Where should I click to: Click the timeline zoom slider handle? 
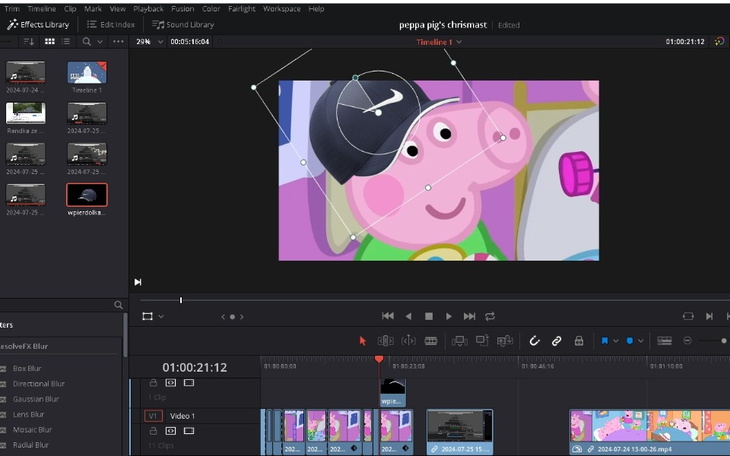coord(723,341)
